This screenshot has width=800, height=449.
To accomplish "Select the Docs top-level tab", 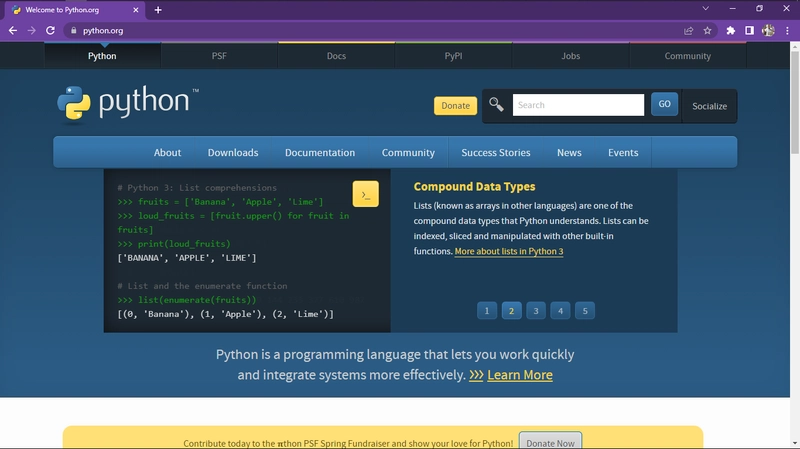I will click(336, 56).
